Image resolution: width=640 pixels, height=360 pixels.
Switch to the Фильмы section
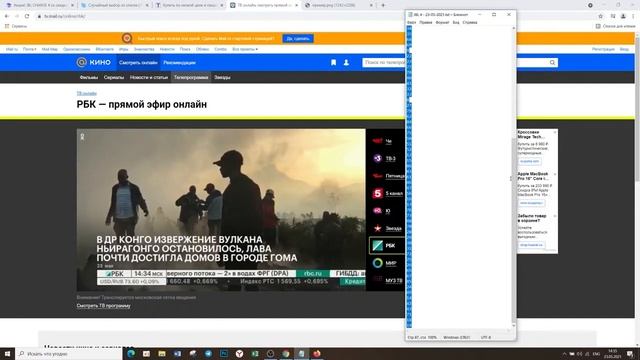(89, 77)
